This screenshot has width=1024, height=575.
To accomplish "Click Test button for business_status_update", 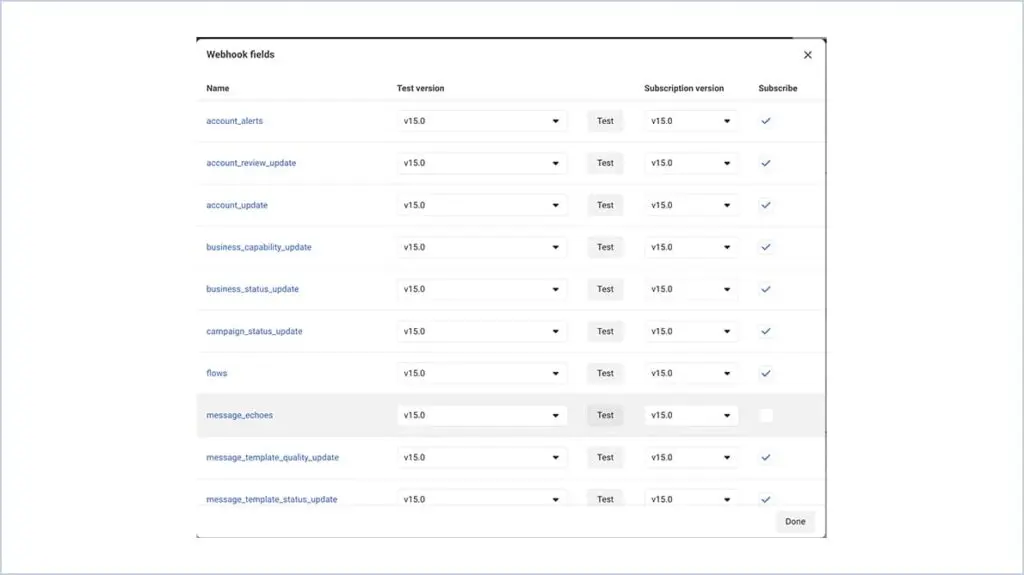I will click(x=605, y=289).
